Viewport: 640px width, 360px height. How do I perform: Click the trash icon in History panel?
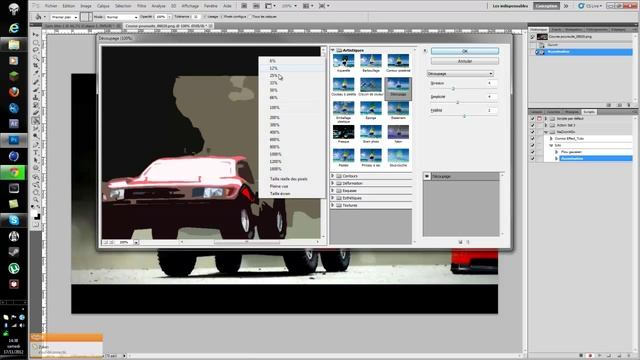coord(629,105)
